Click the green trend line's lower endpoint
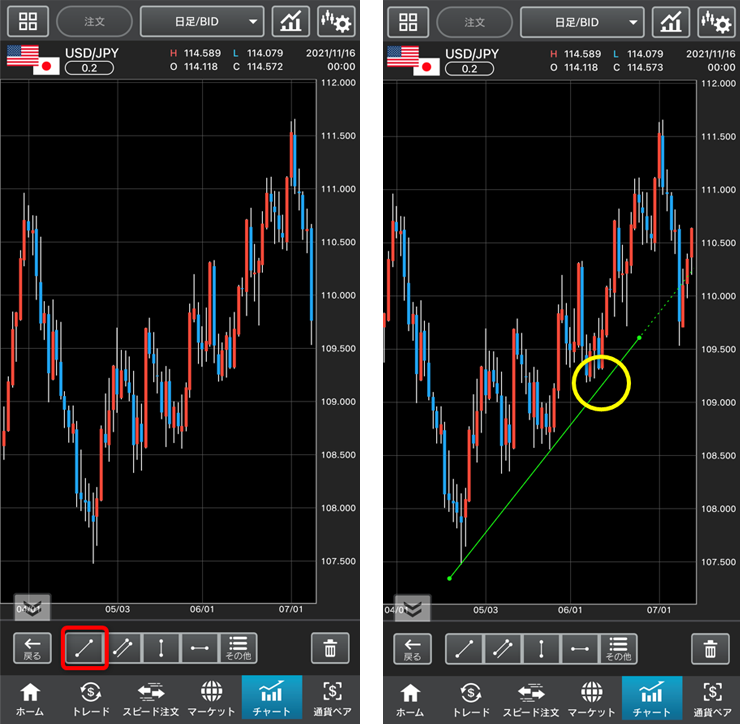Viewport: 740px width, 724px height. 450,577
